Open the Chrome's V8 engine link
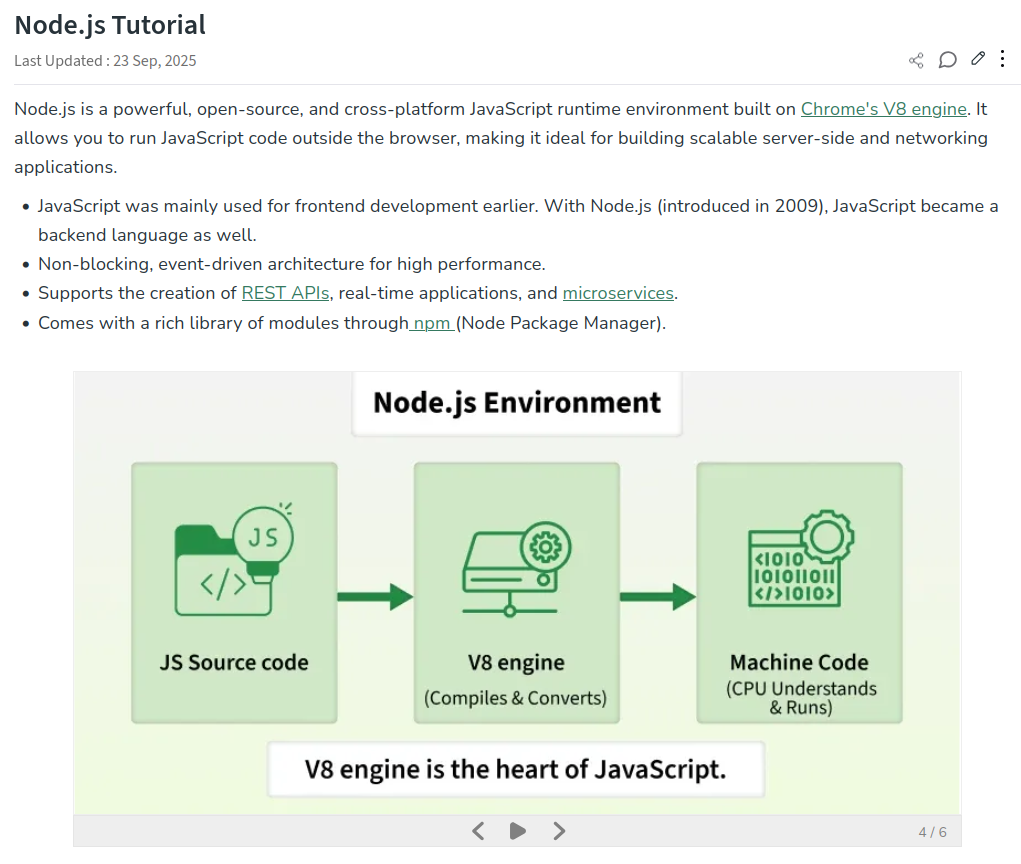1021x864 pixels. pos(884,109)
